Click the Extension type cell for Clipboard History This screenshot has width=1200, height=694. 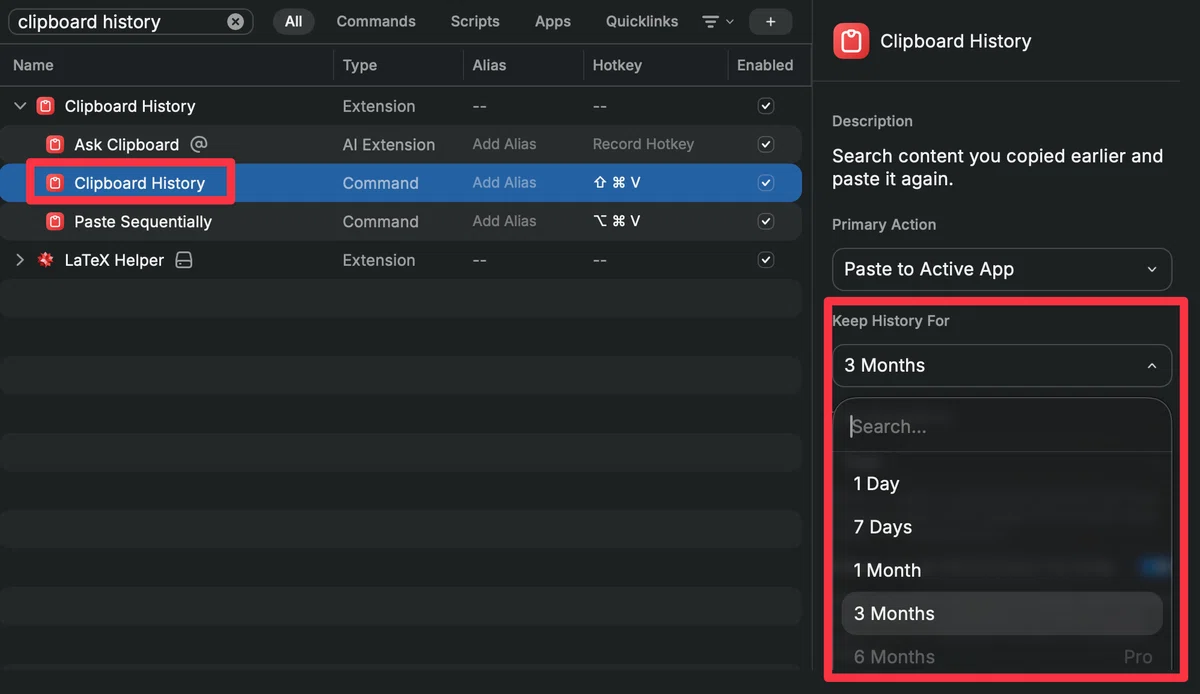coord(379,106)
